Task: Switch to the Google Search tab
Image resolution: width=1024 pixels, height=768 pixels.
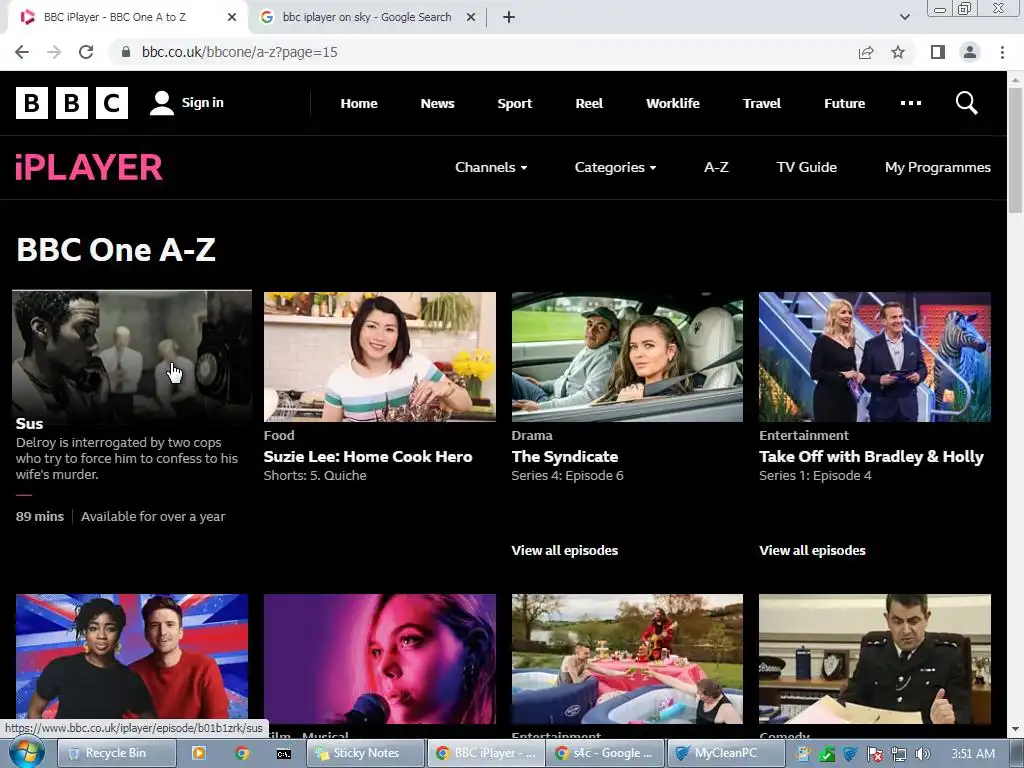Action: click(x=367, y=17)
